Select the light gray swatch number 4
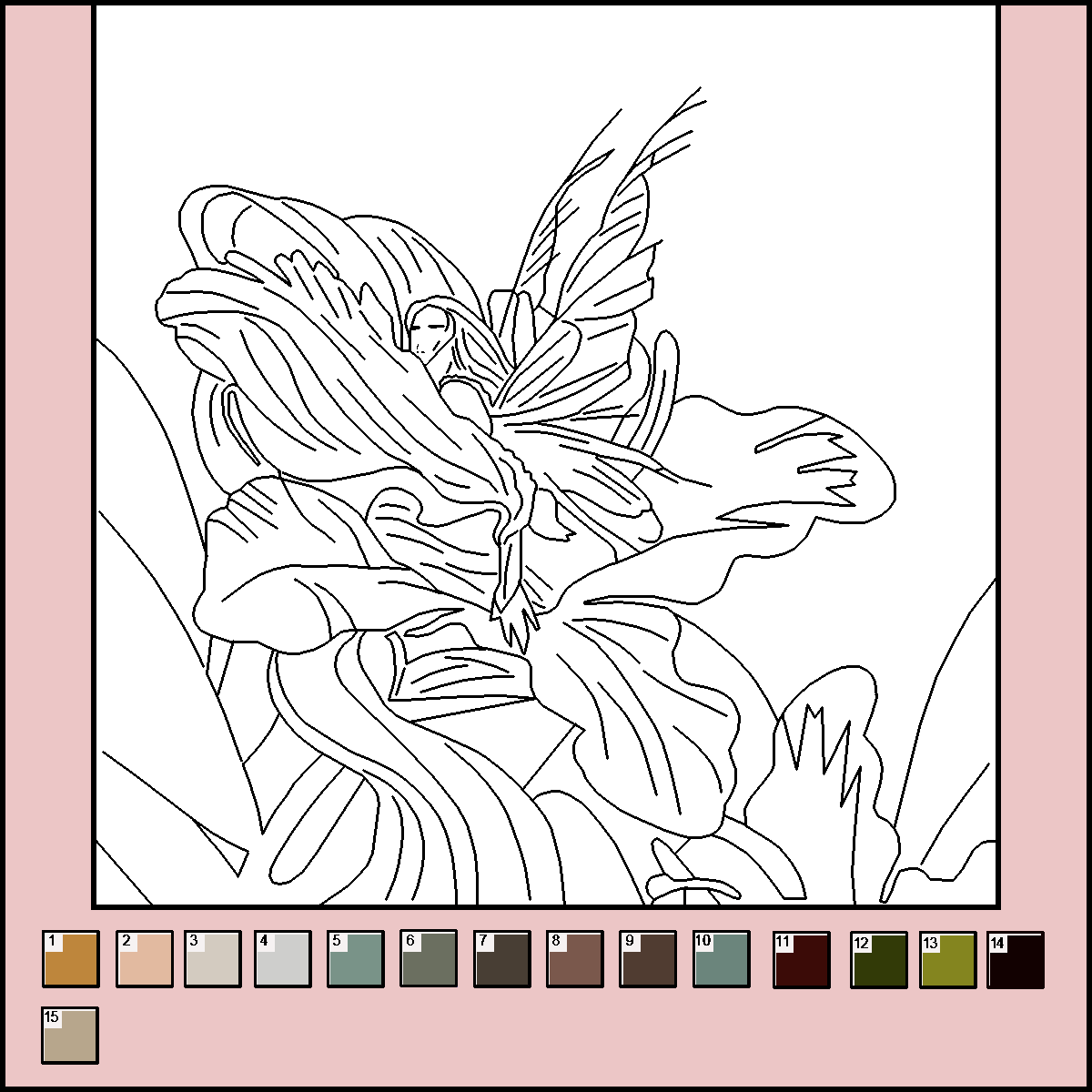Image resolution: width=1092 pixels, height=1092 pixels. (x=283, y=959)
